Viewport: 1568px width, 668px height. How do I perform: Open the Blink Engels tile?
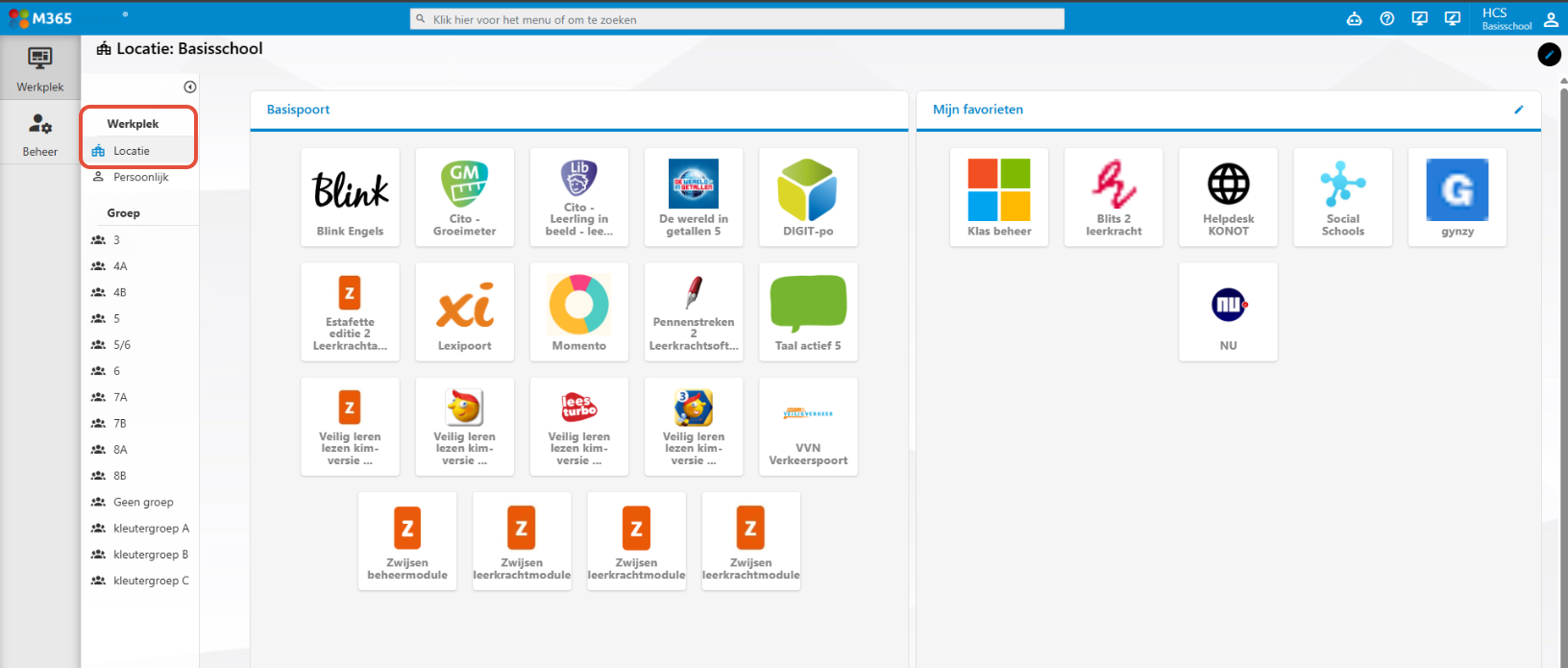(350, 197)
